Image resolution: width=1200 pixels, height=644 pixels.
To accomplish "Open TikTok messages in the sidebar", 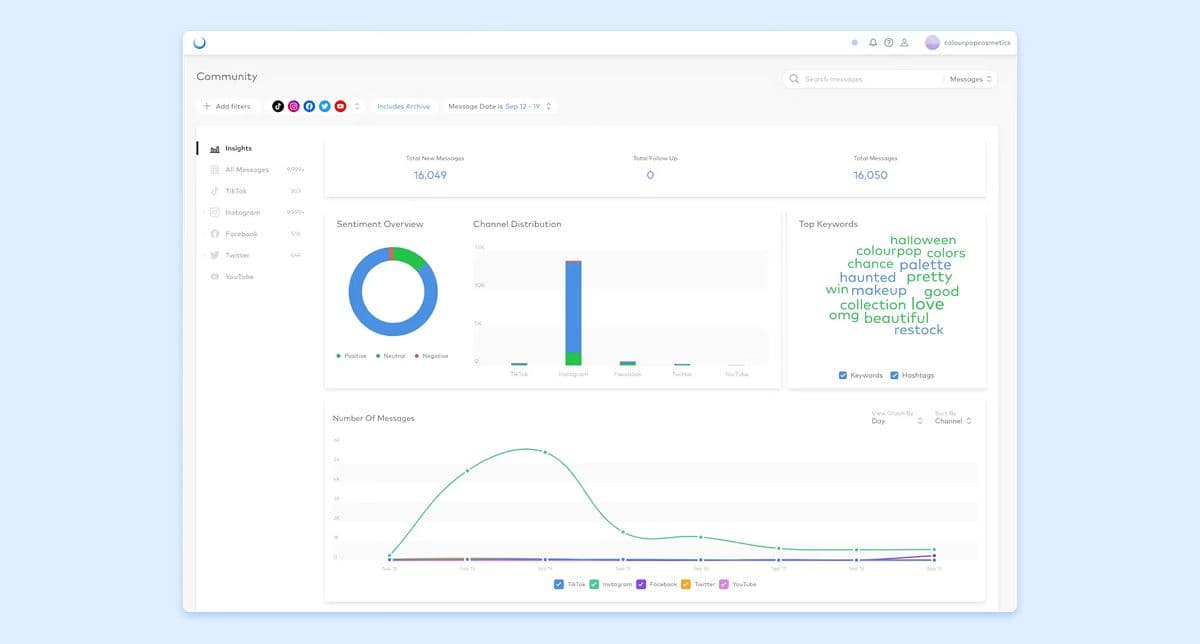I will click(x=236, y=191).
